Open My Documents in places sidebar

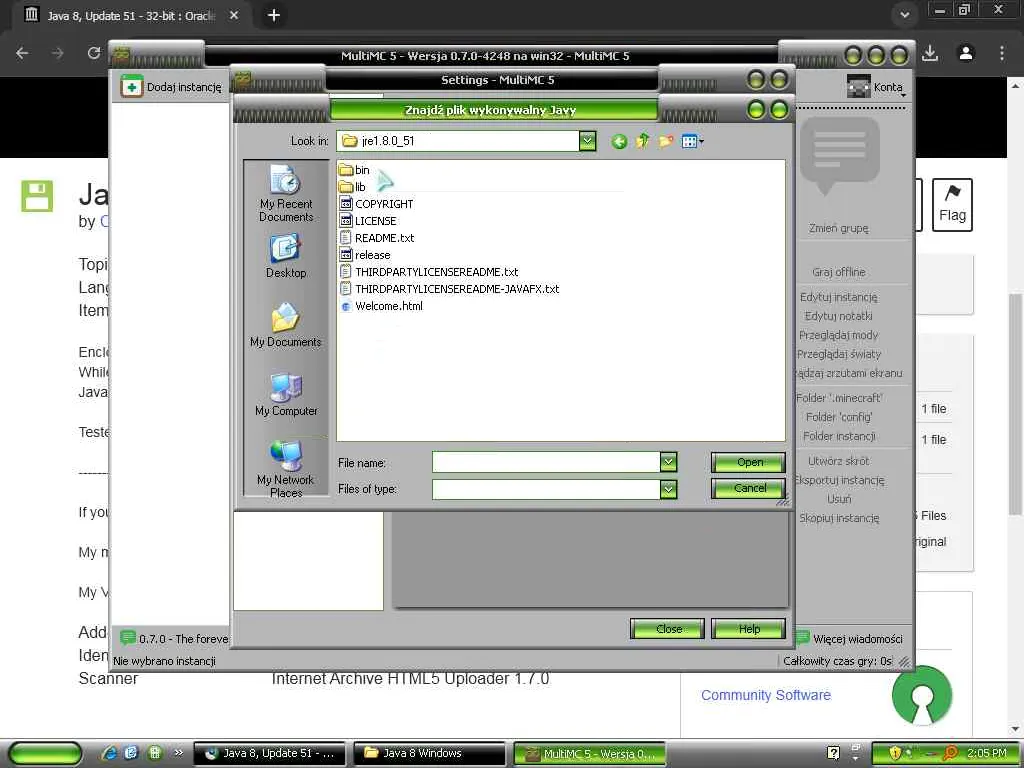[285, 325]
